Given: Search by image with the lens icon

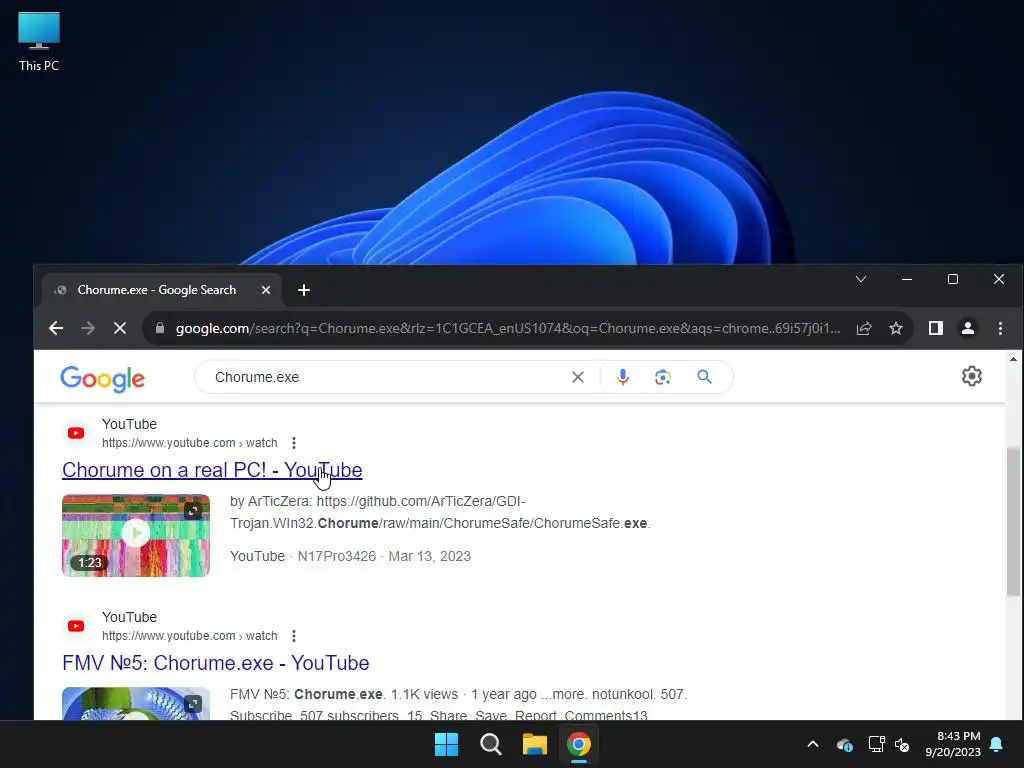Looking at the screenshot, I should [663, 377].
